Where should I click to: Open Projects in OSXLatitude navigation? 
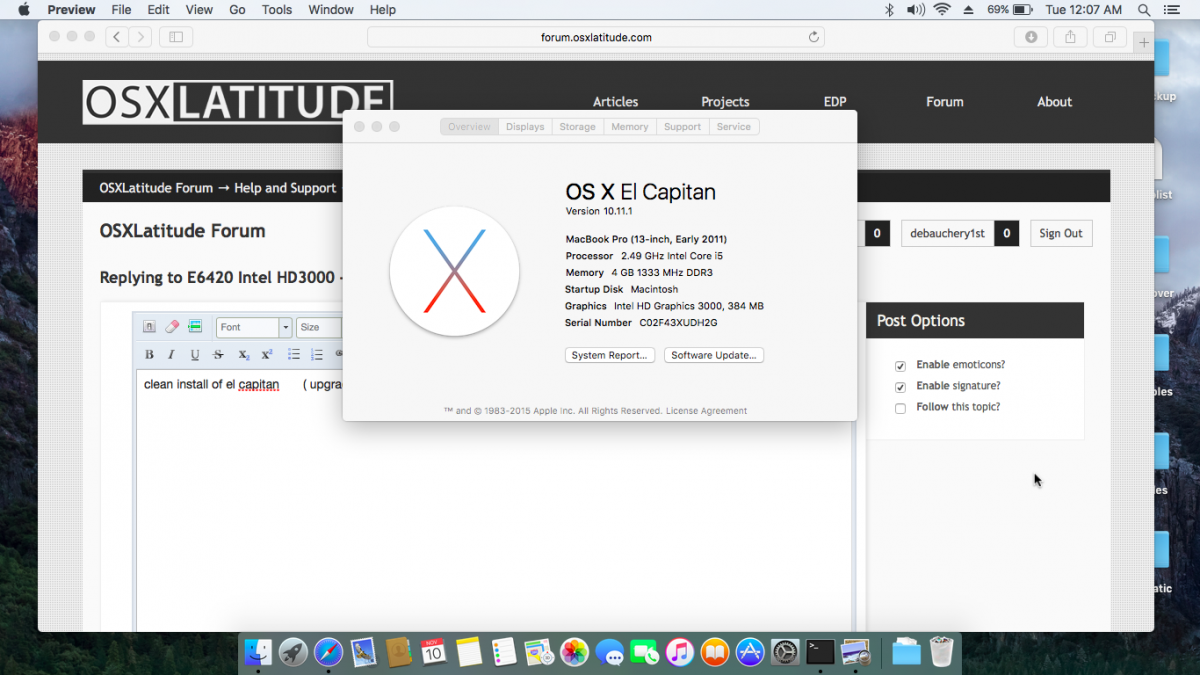click(725, 102)
